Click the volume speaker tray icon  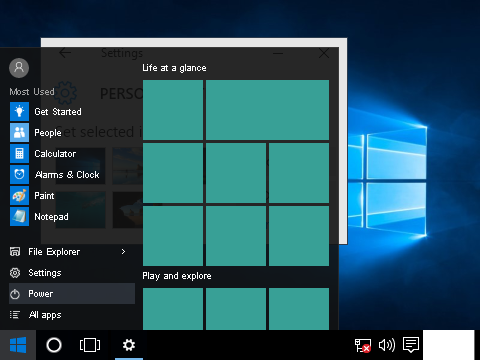[387, 345]
